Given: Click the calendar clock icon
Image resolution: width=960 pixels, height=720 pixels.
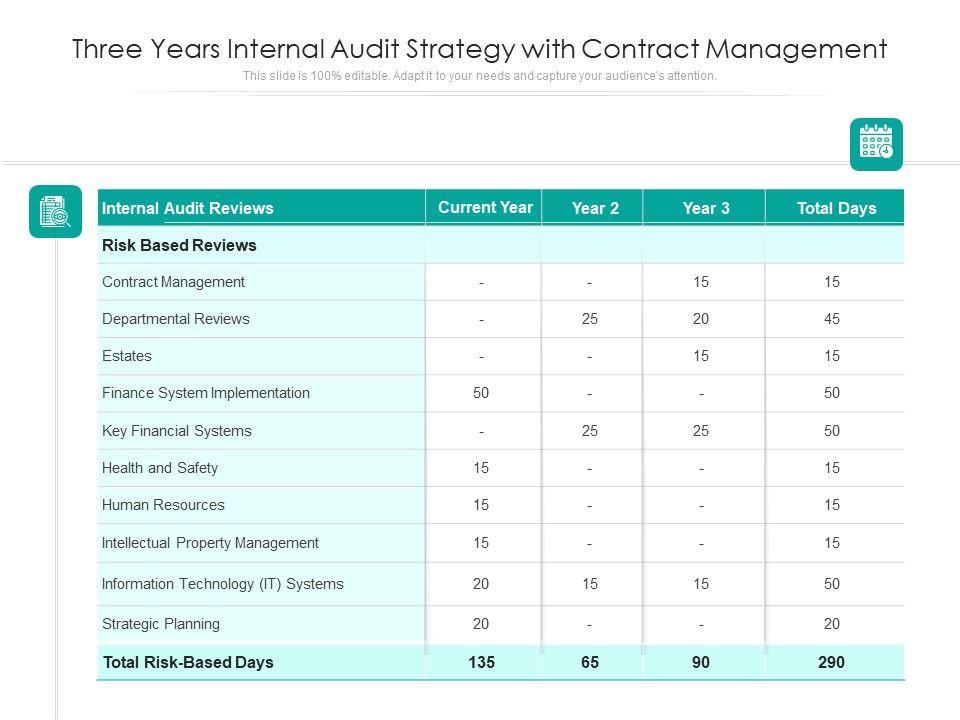Looking at the screenshot, I should (x=876, y=144).
